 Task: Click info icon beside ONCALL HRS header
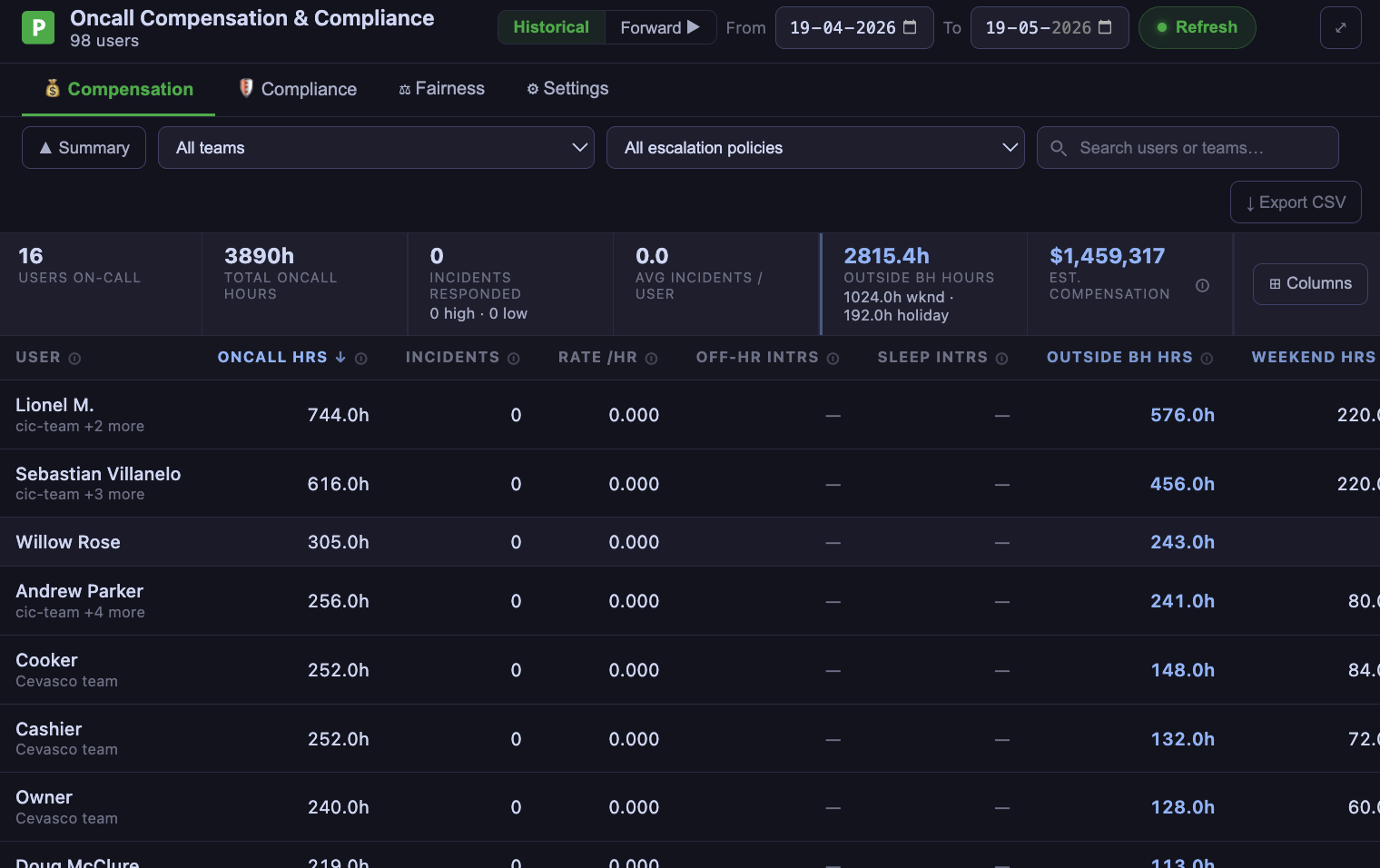point(360,359)
